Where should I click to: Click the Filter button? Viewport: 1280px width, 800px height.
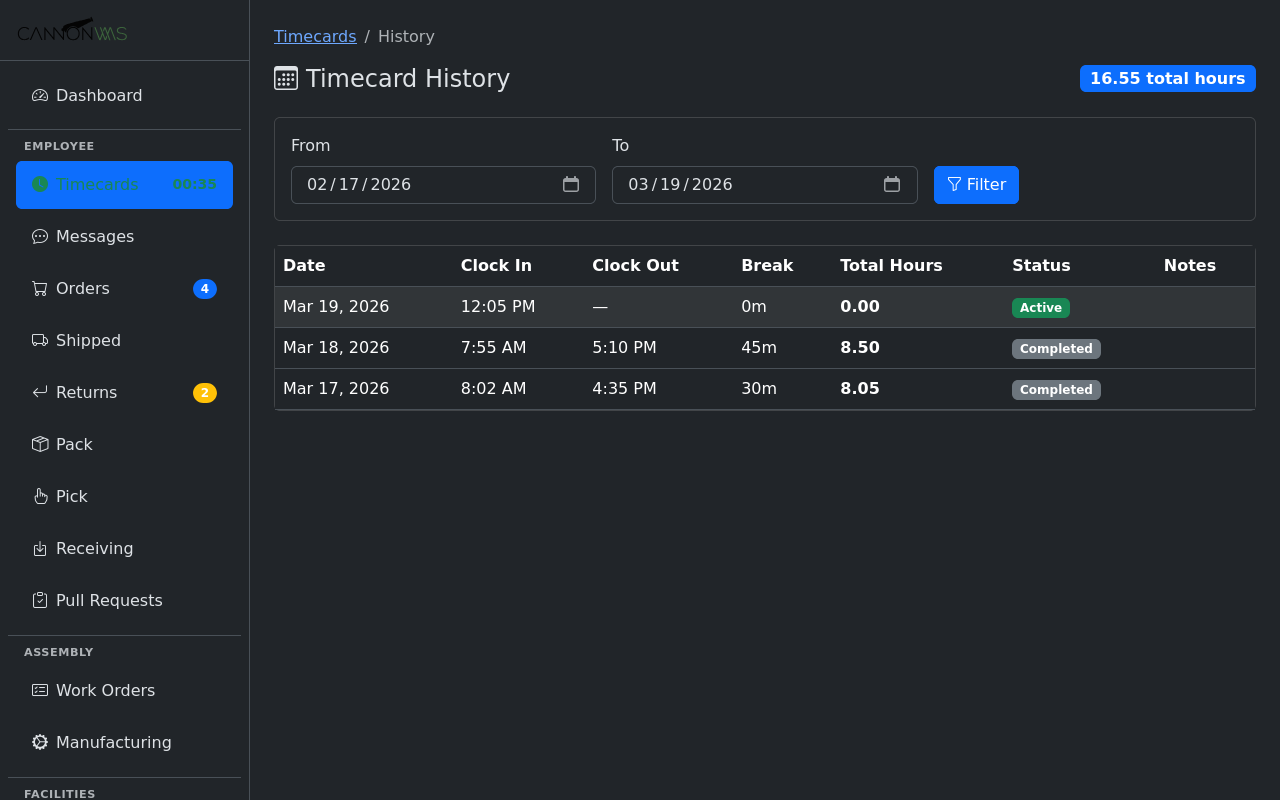pos(976,185)
